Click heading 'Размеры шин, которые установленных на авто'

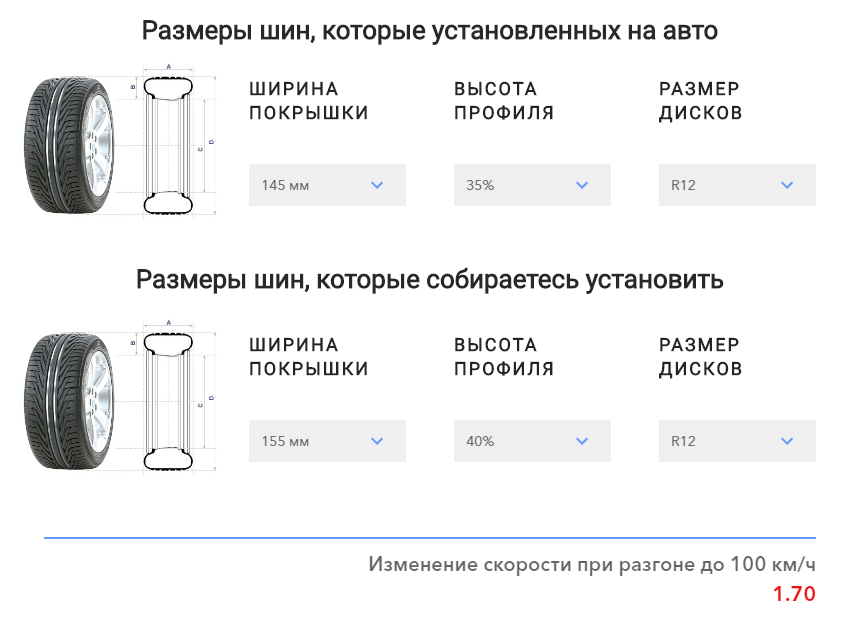(429, 31)
